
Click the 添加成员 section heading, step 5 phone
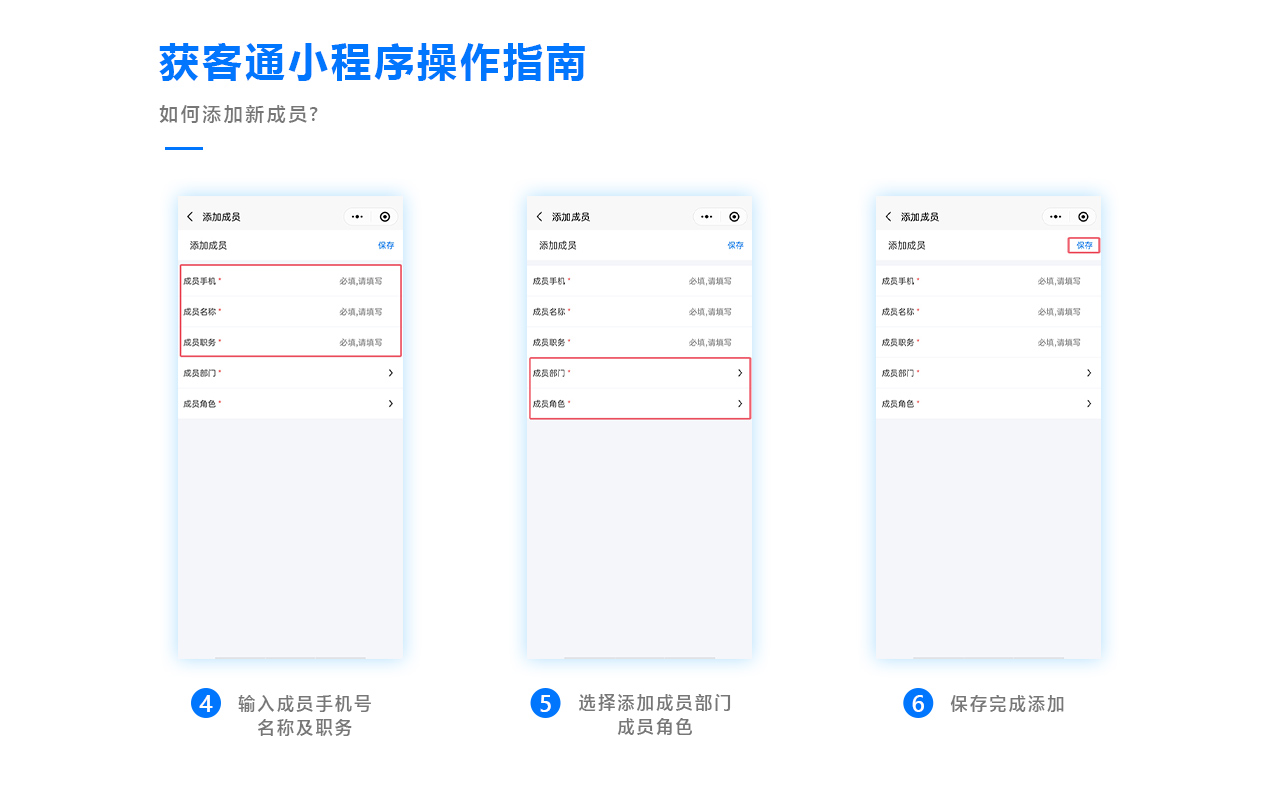pos(557,245)
